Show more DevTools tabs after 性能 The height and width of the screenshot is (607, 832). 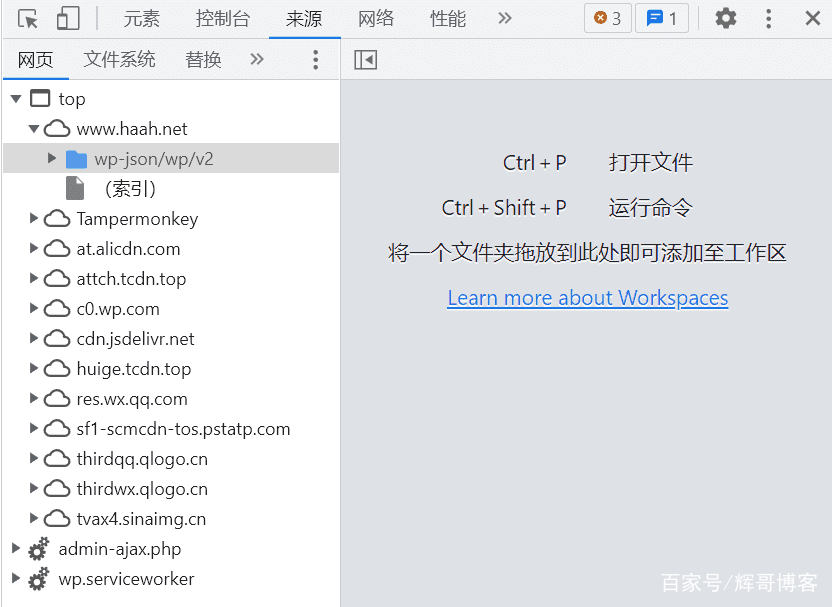click(505, 18)
